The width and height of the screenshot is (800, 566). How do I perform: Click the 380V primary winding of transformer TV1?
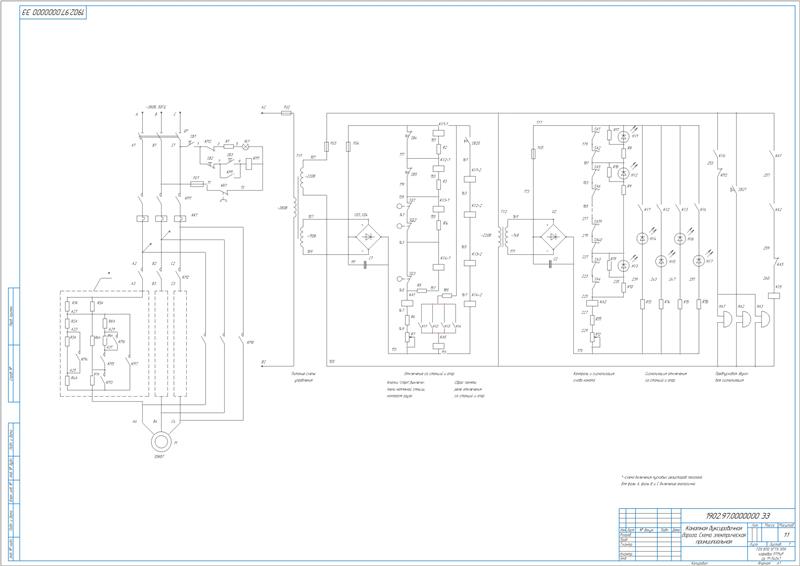[295, 208]
